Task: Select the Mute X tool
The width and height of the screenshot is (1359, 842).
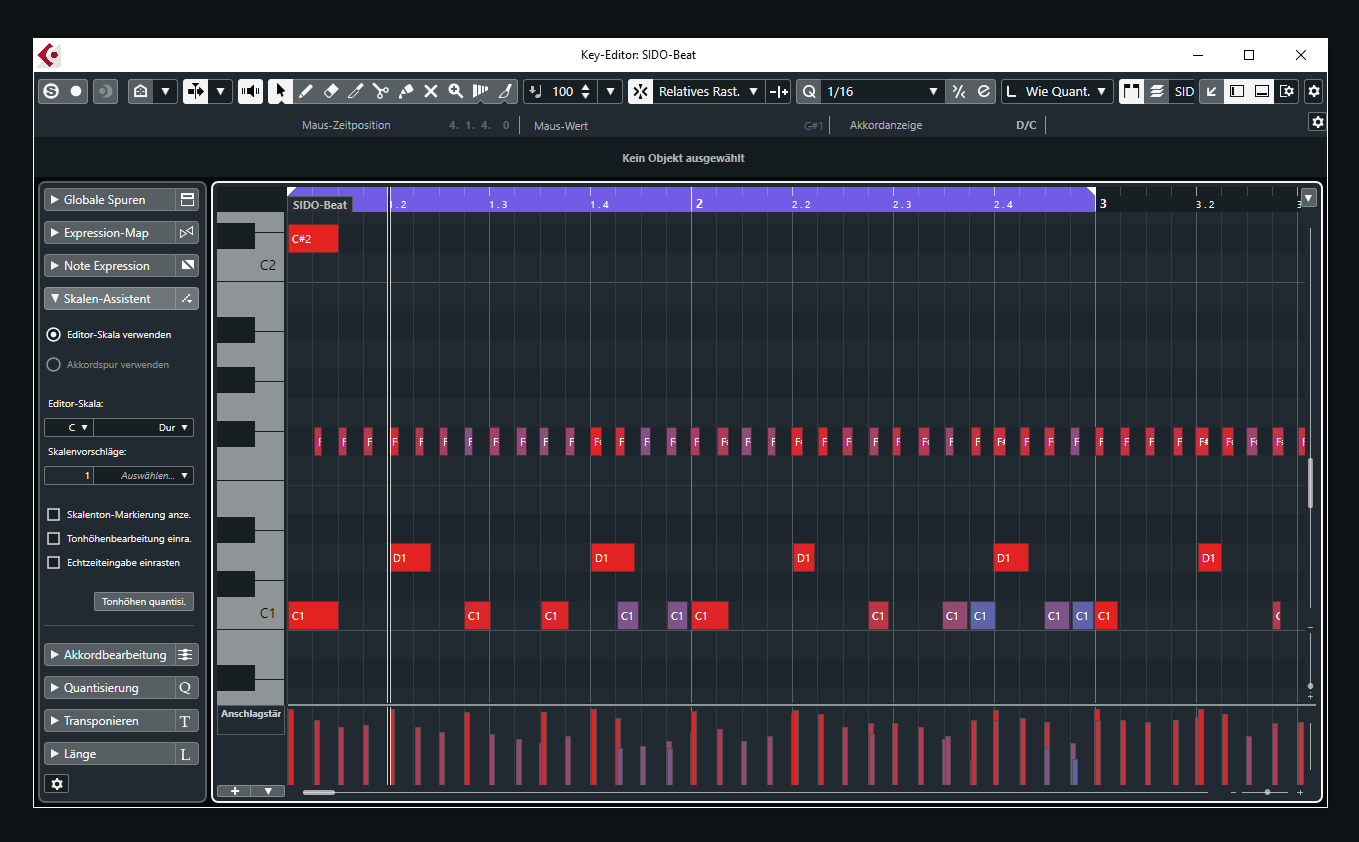Action: pyautogui.click(x=431, y=91)
